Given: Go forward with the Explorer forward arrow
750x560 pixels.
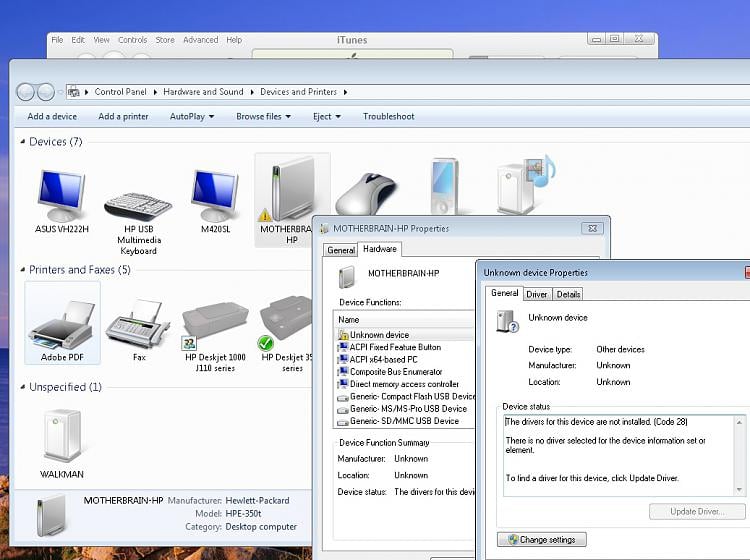Looking at the screenshot, I should [x=45, y=92].
